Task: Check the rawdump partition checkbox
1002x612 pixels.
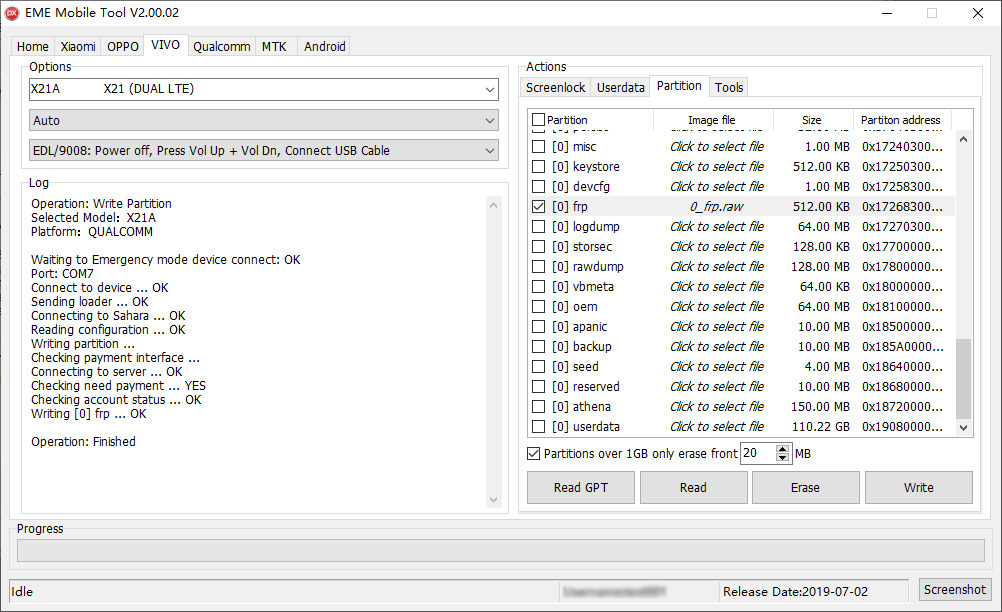Action: pyautogui.click(x=539, y=266)
